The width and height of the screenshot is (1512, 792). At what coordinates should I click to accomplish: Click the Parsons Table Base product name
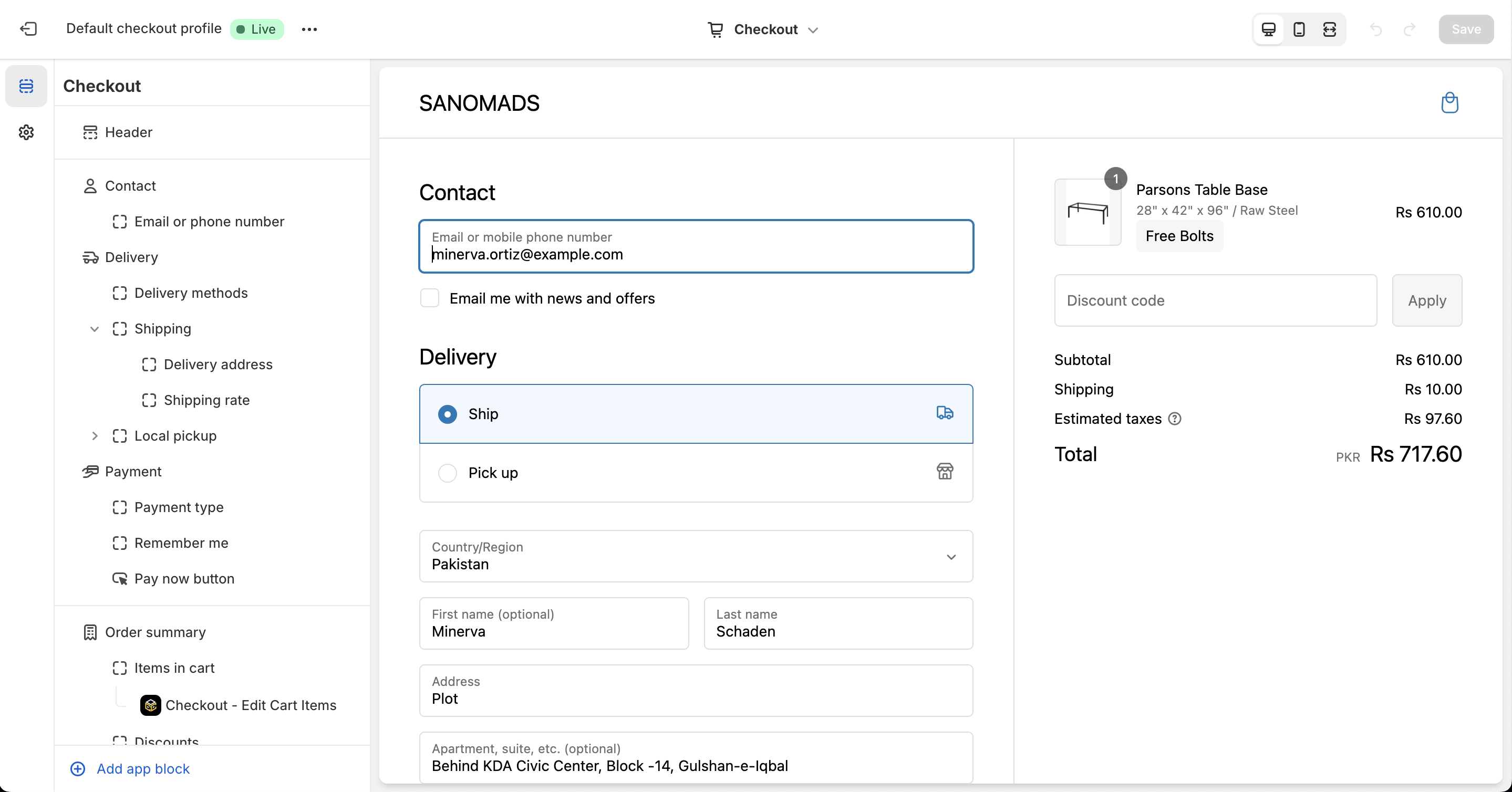coord(1202,190)
